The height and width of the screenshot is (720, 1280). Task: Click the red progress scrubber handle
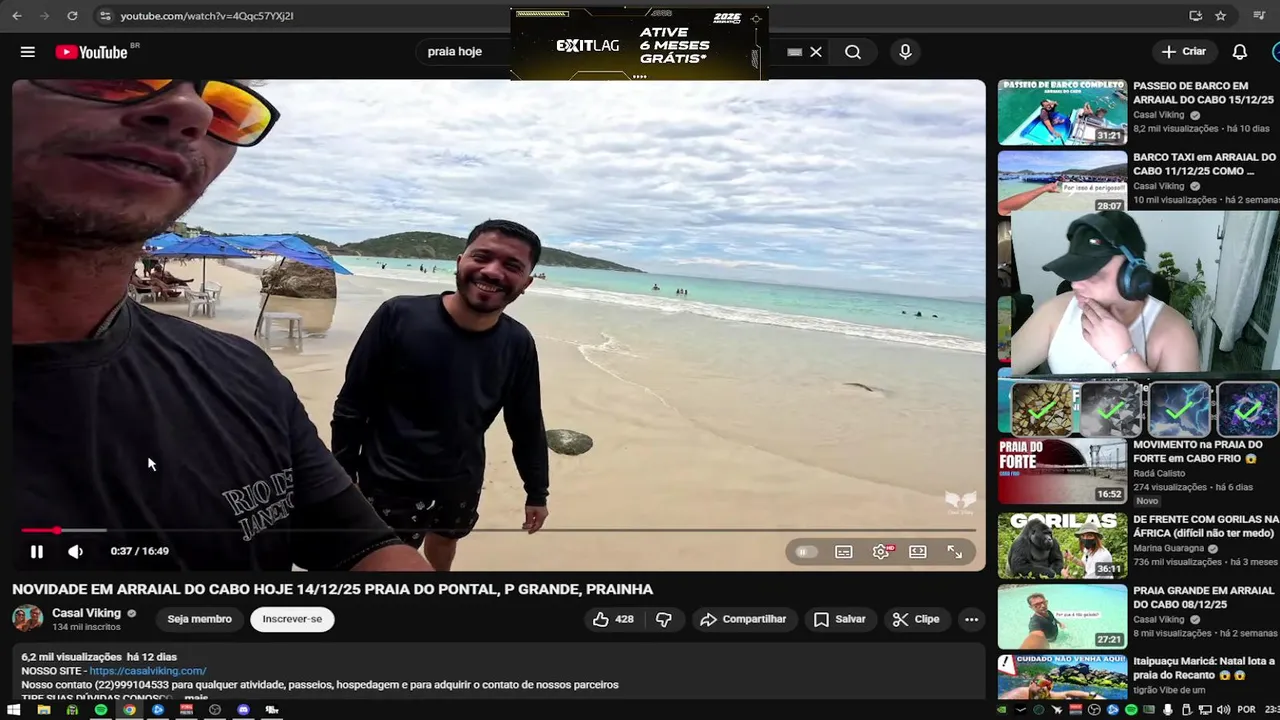tap(57, 530)
